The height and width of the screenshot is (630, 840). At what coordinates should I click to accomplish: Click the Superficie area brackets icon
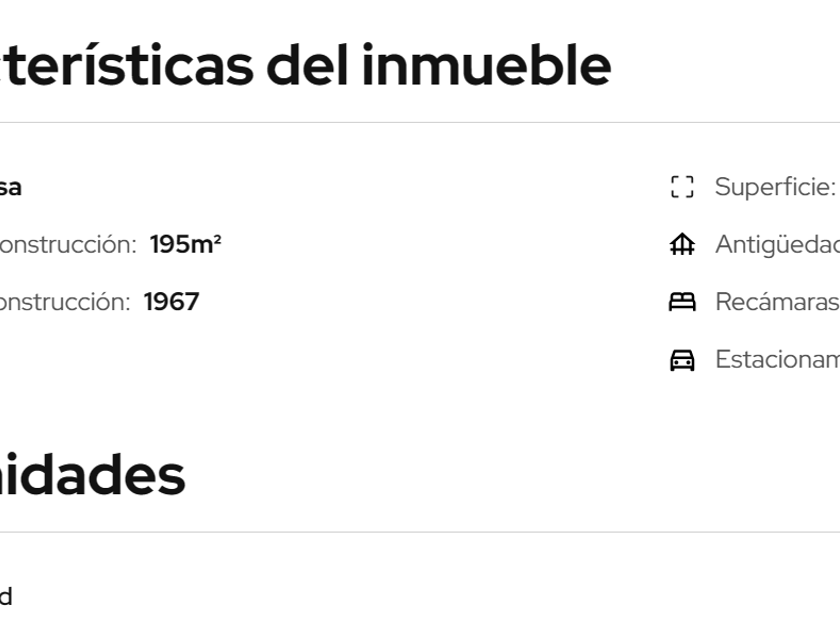[682, 187]
